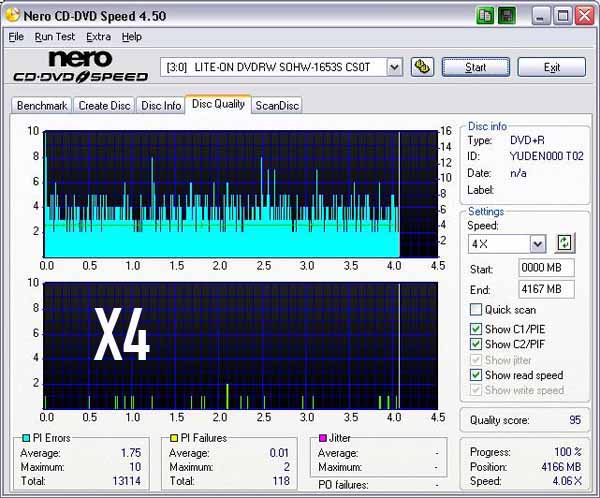Switch to the Benchmark tab

click(x=42, y=106)
